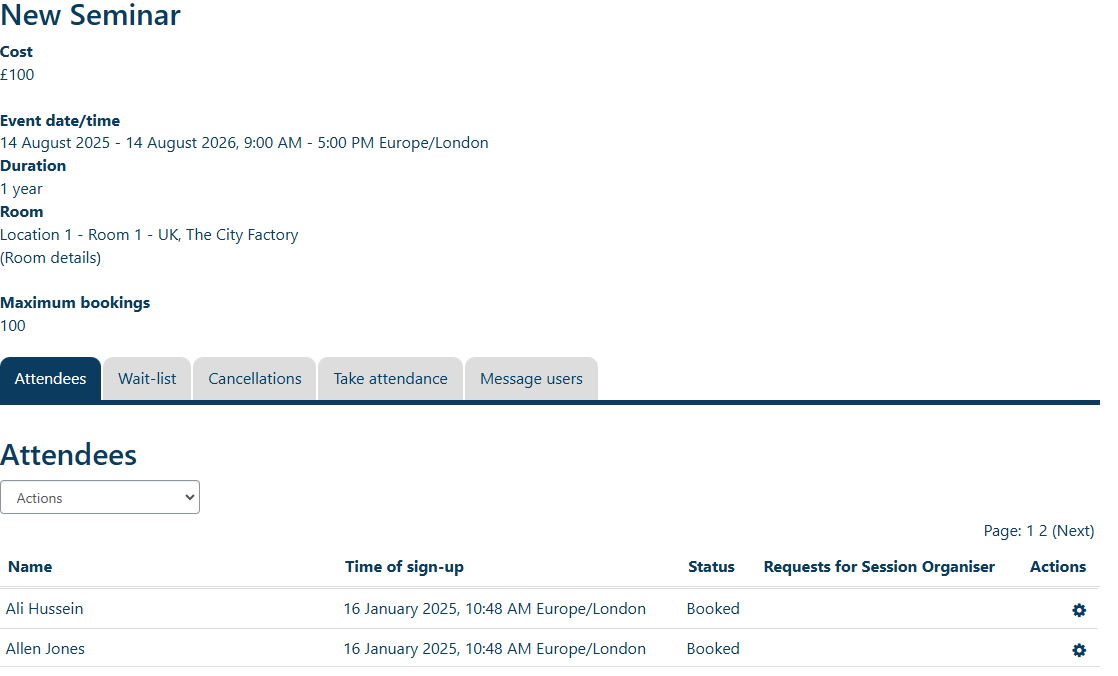Select page 1 in the pagination

pos(1031,531)
